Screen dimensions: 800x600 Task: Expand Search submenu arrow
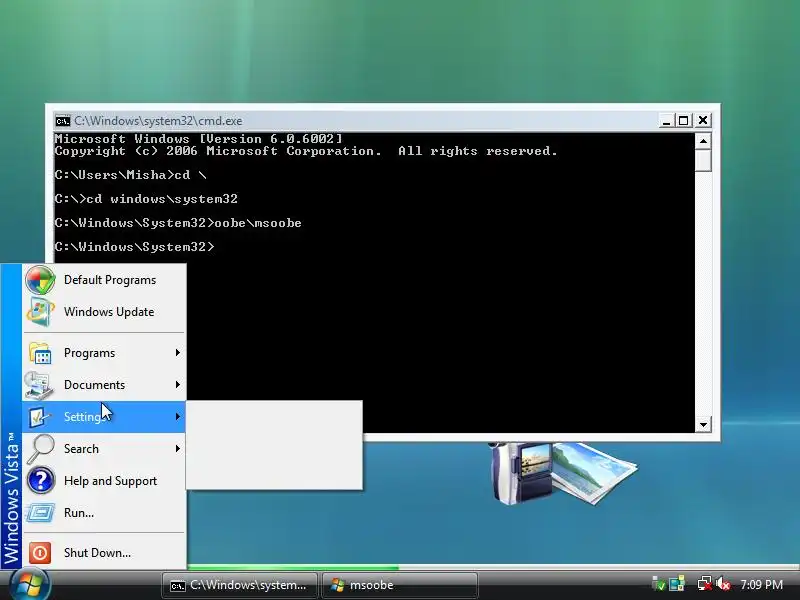(x=178, y=448)
